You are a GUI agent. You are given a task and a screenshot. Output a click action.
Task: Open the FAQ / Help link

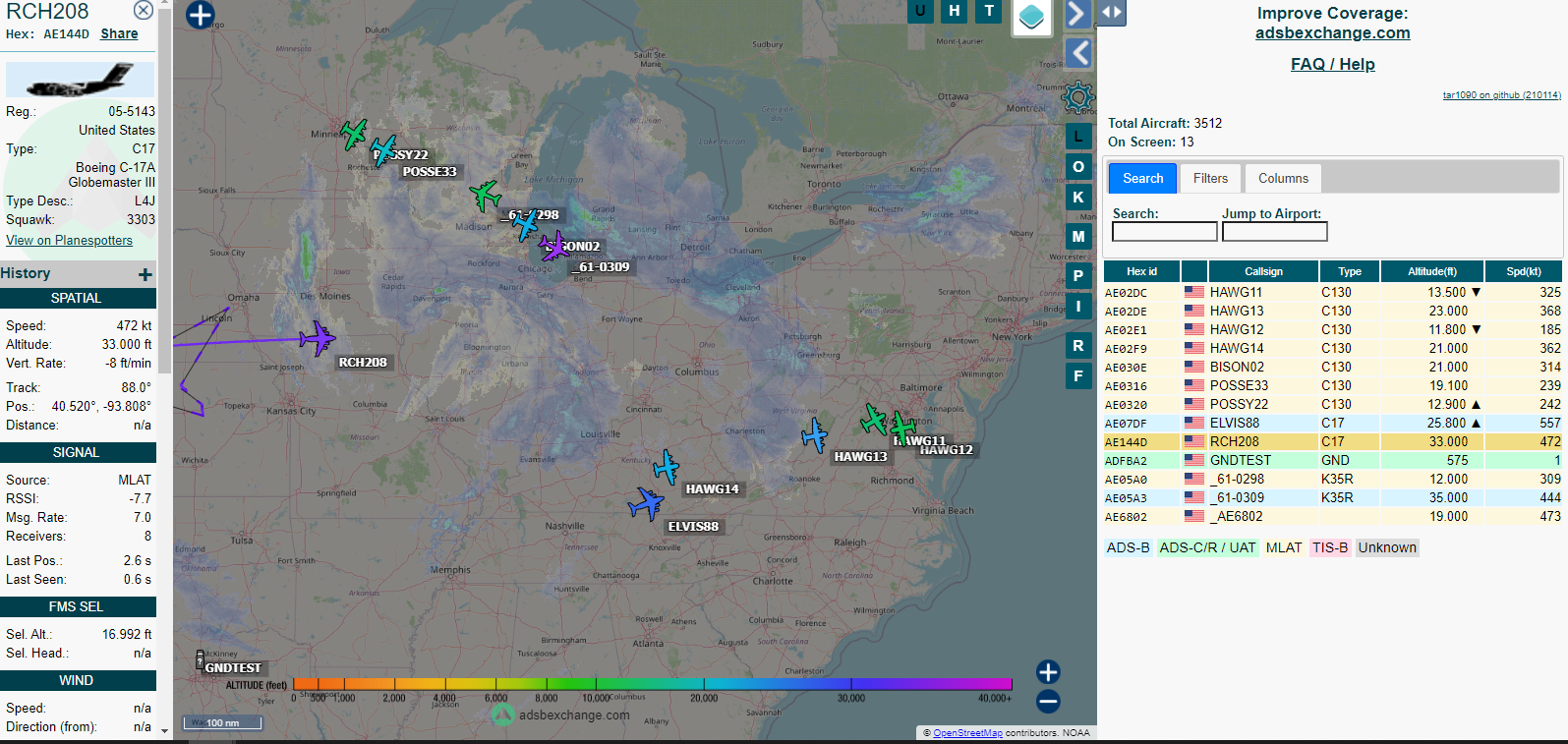click(x=1332, y=64)
